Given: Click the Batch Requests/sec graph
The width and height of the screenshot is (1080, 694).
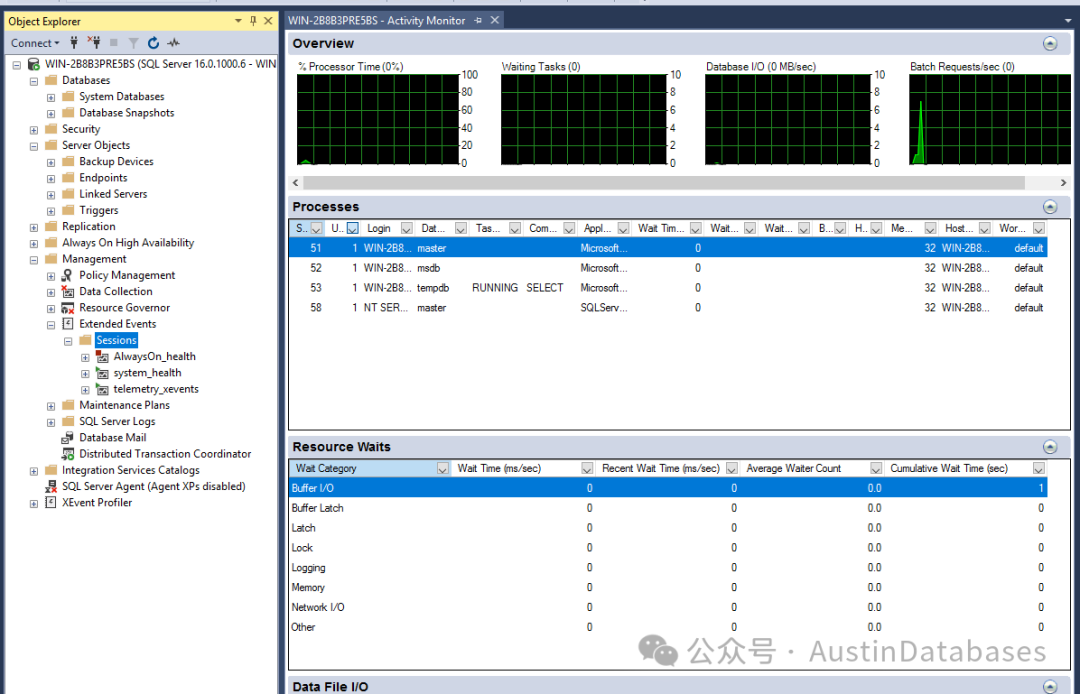Looking at the screenshot, I should pyautogui.click(x=990, y=120).
